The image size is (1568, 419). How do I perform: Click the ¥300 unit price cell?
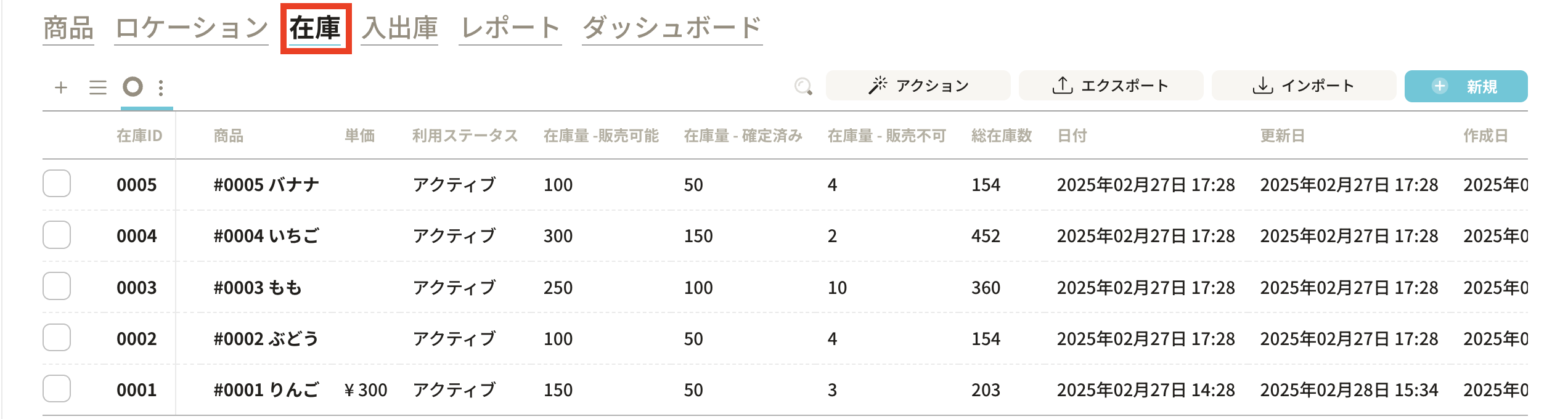pos(366,390)
